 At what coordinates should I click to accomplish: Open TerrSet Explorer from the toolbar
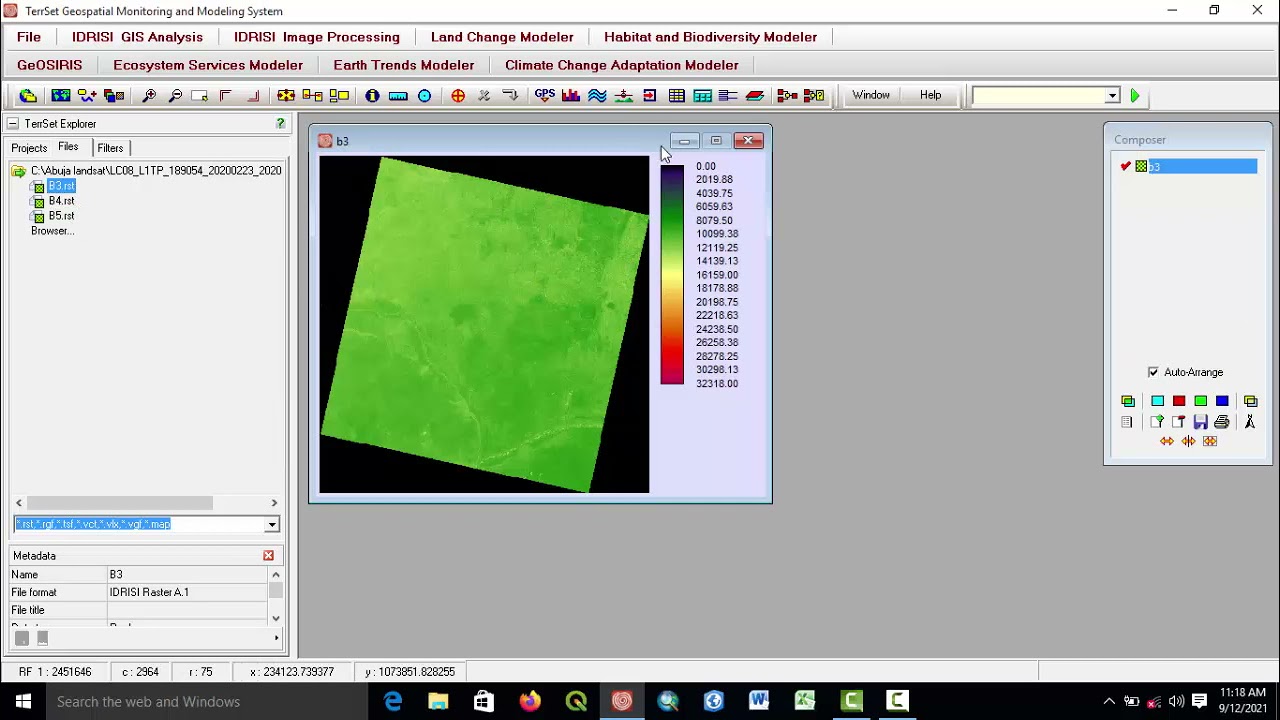pyautogui.click(x=28, y=96)
